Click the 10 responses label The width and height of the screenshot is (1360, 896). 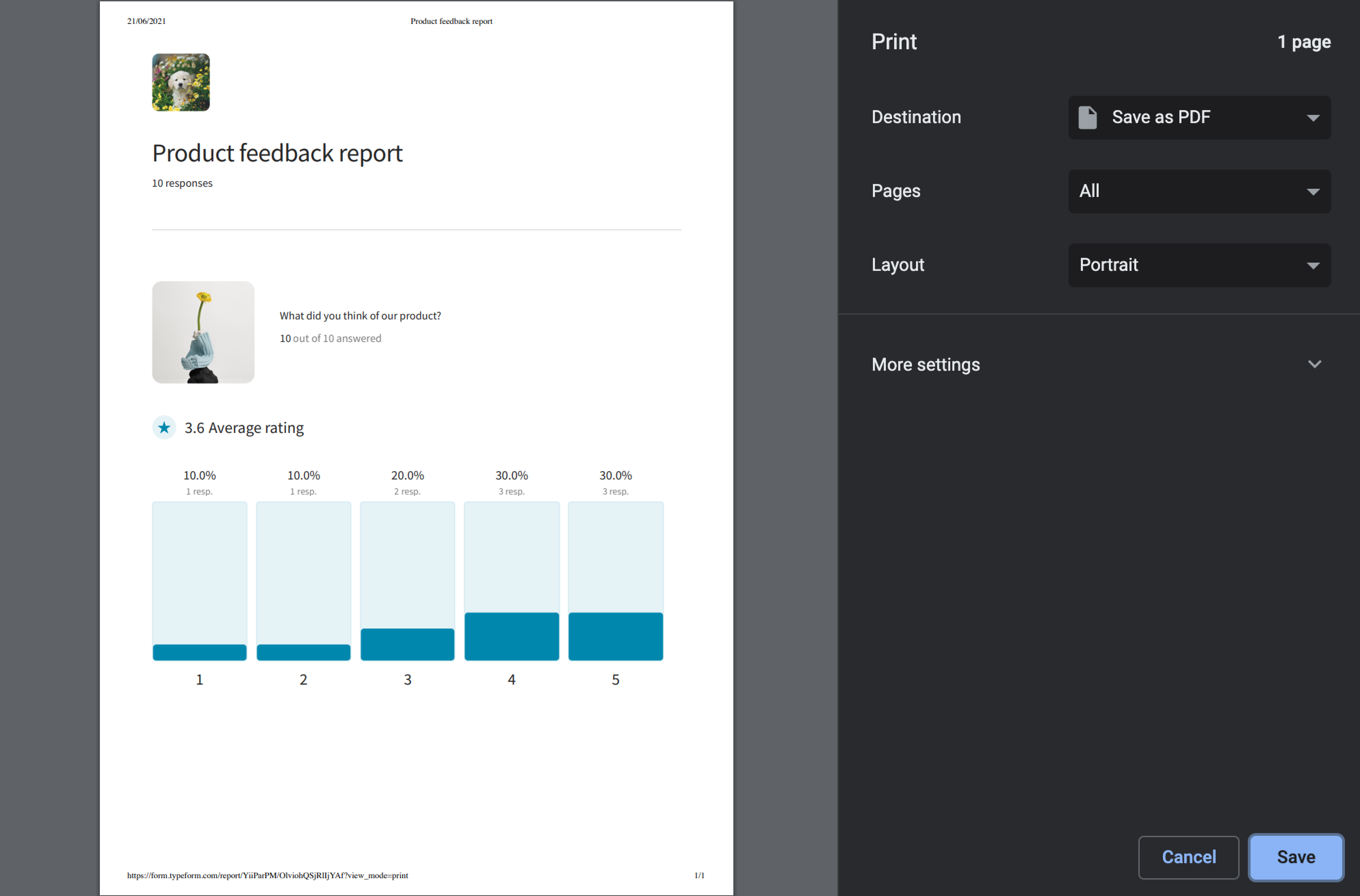[182, 183]
